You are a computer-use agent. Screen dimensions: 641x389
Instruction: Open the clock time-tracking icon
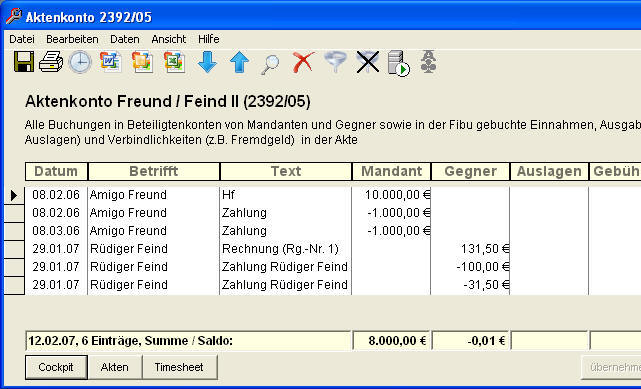pyautogui.click(x=80, y=63)
